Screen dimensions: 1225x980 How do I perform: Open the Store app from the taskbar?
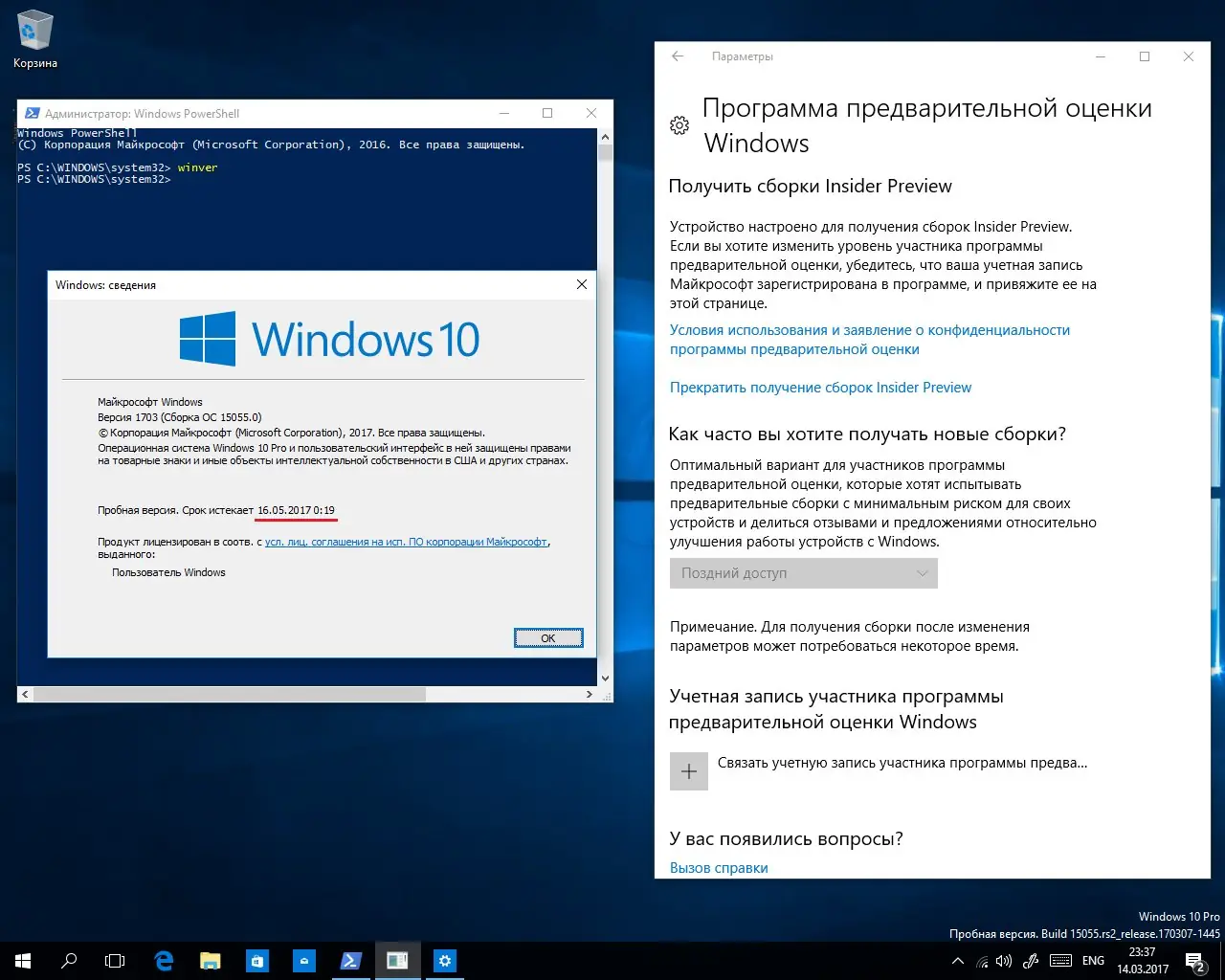(x=256, y=961)
